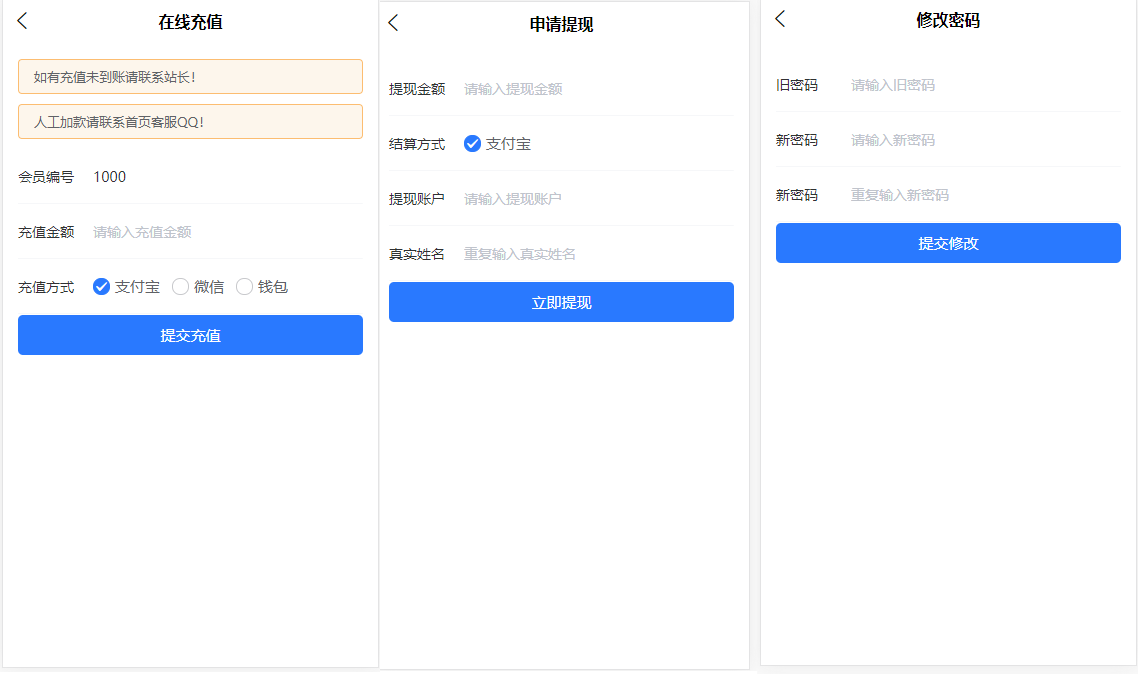Click the 如有充值未到账 notice banner
This screenshot has height=674, width=1138.
click(190, 76)
